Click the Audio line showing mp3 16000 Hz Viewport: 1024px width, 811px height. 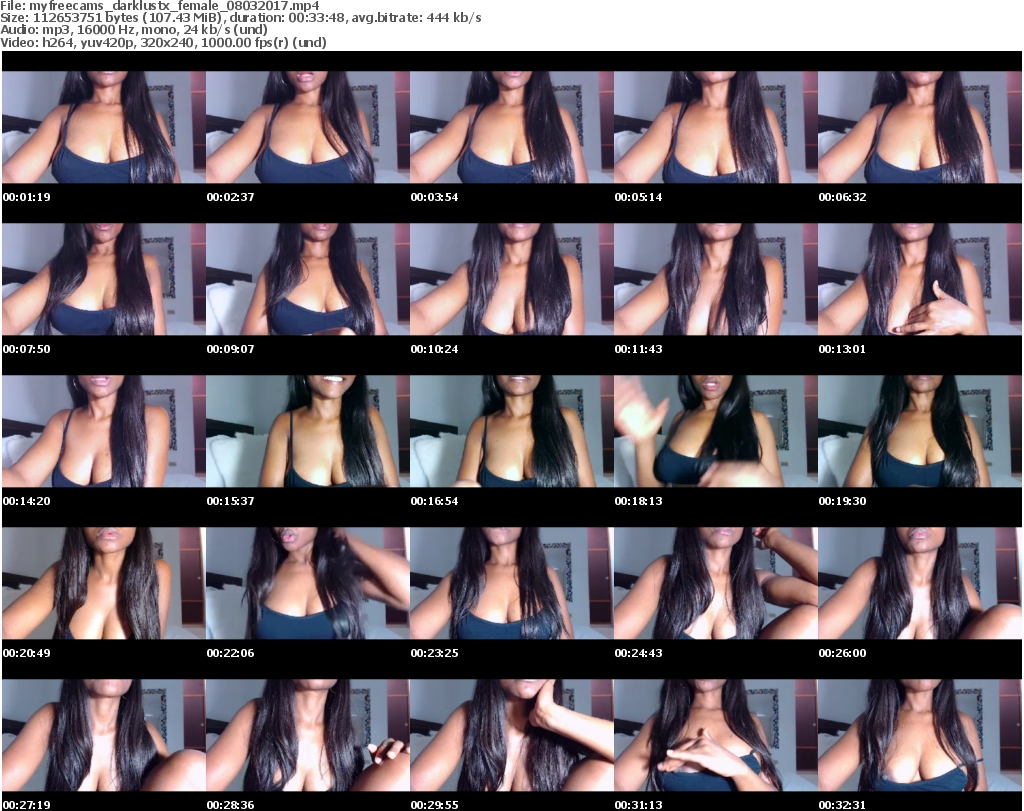click(134, 30)
